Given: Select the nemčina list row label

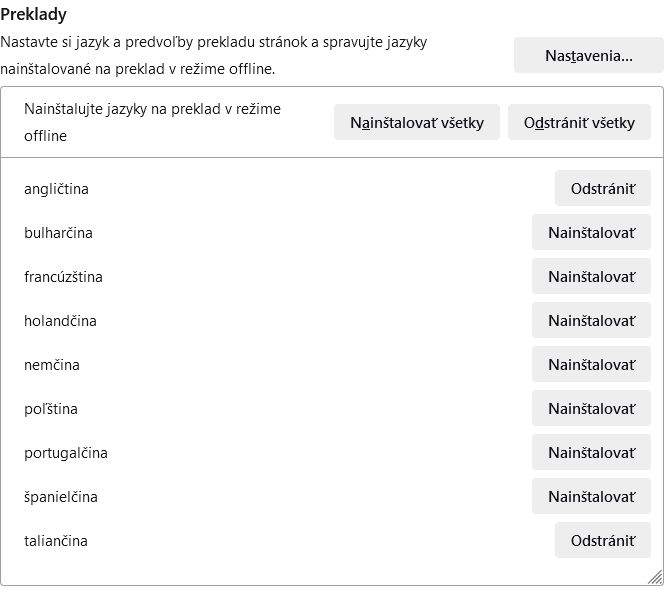Looking at the screenshot, I should click(52, 365).
